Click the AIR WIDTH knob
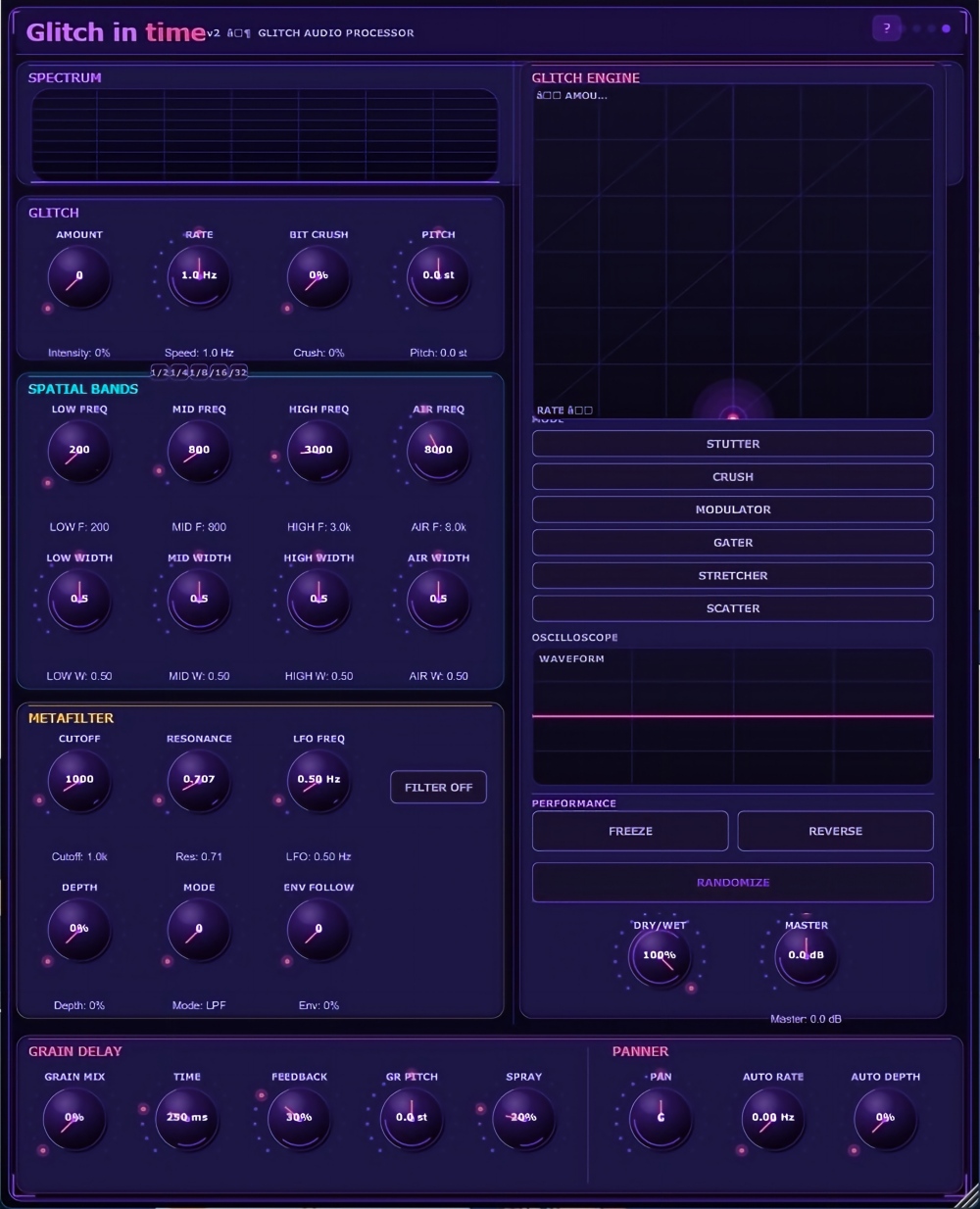The height and width of the screenshot is (1209, 980). (438, 600)
